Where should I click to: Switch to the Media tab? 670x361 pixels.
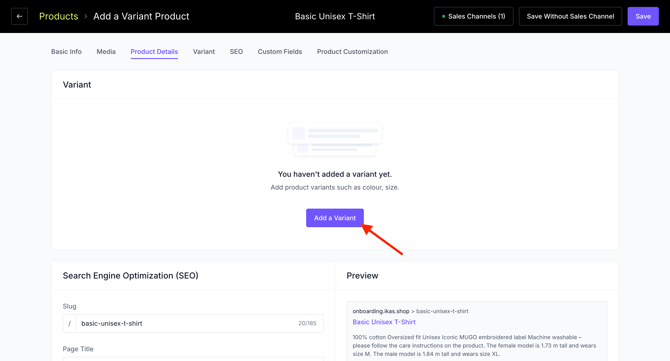[x=106, y=52]
